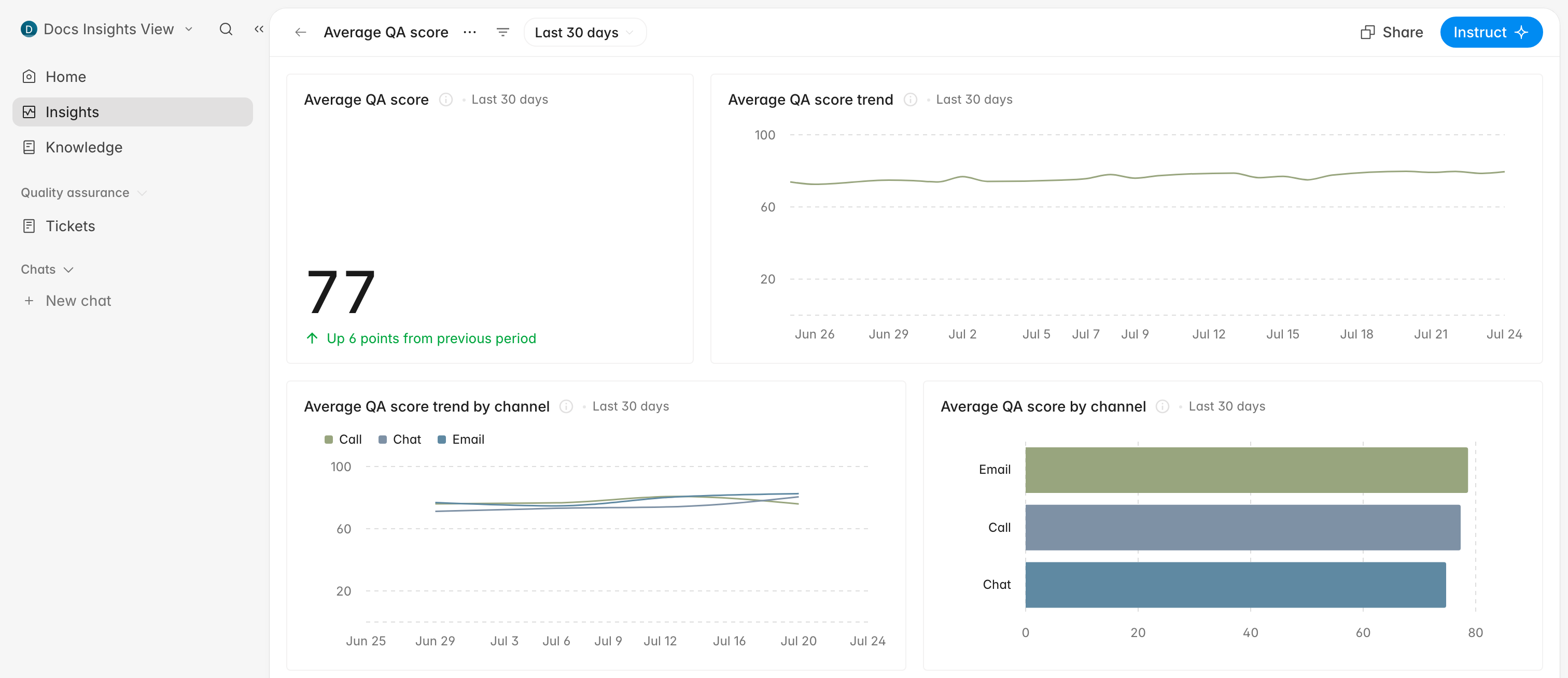Click the Jun 25 label on channel trend chart
This screenshot has height=678, width=1568.
tap(366, 641)
